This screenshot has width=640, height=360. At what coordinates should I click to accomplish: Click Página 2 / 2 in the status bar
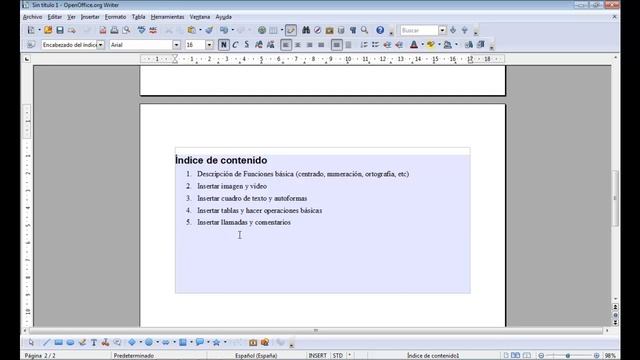click(40, 356)
